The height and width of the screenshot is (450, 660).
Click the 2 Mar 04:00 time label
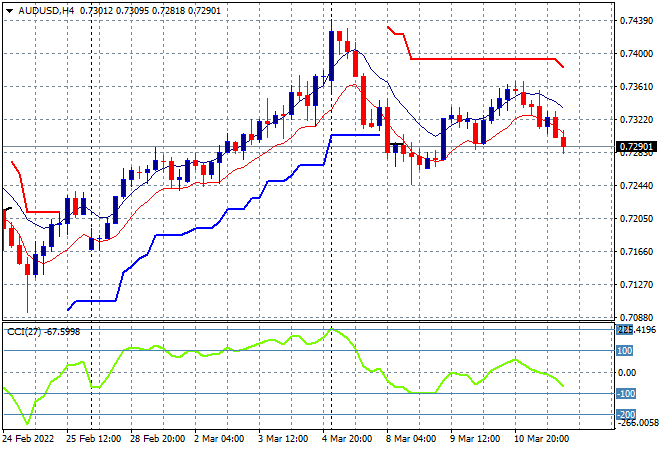[219, 439]
